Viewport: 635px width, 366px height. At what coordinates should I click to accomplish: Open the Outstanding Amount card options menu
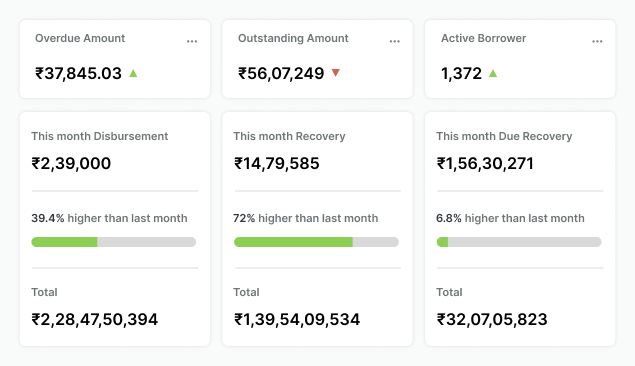click(395, 41)
